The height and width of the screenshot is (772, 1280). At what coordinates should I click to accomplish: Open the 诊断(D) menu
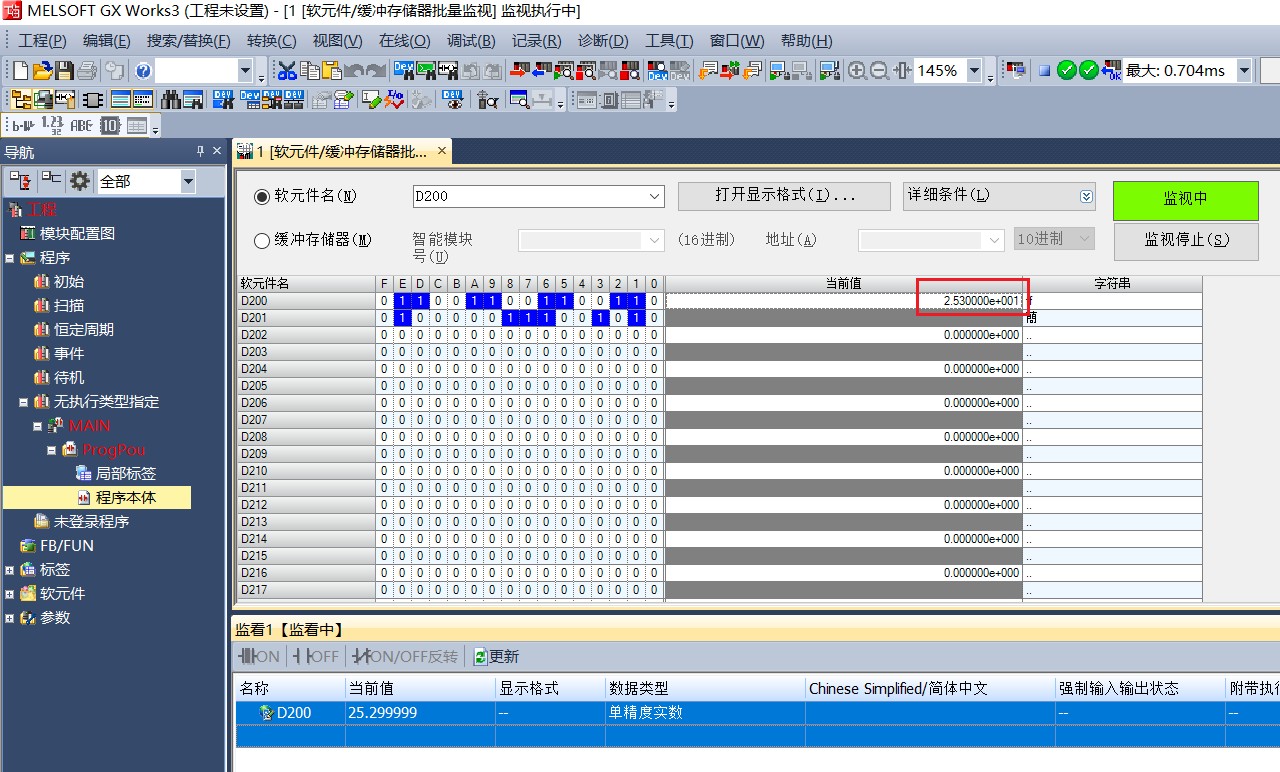click(x=603, y=41)
